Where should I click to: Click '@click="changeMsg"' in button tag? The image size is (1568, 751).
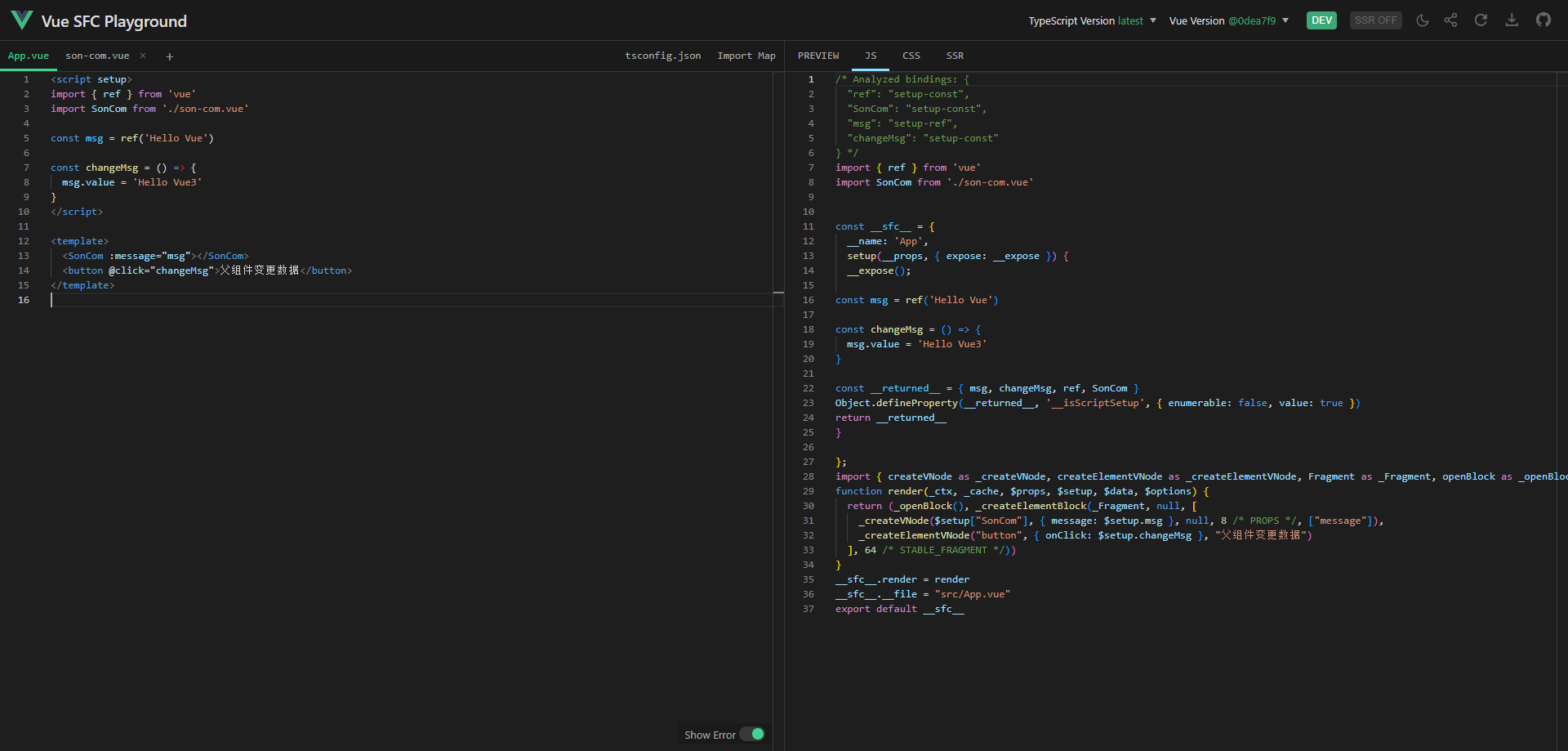click(x=162, y=270)
